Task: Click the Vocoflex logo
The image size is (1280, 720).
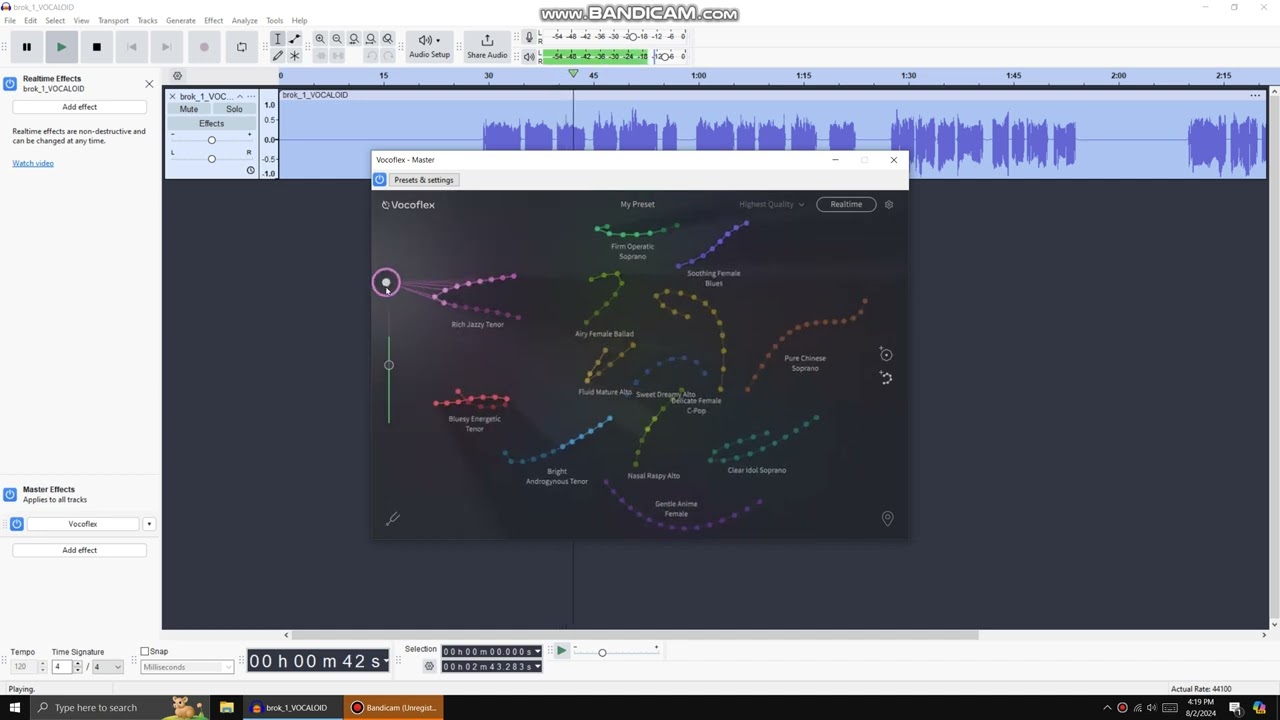Action: 408,204
